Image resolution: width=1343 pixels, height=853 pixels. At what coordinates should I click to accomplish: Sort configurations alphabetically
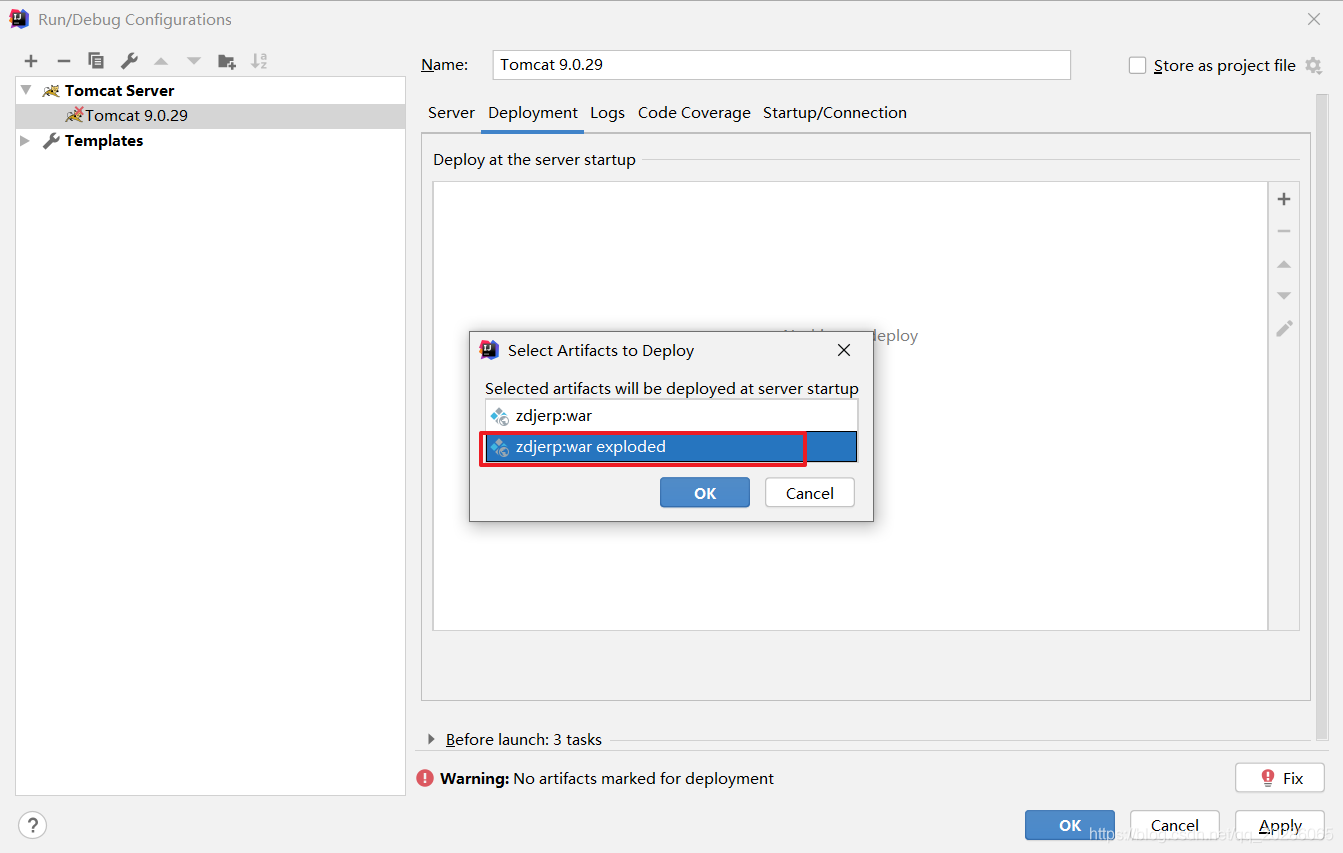(x=259, y=61)
